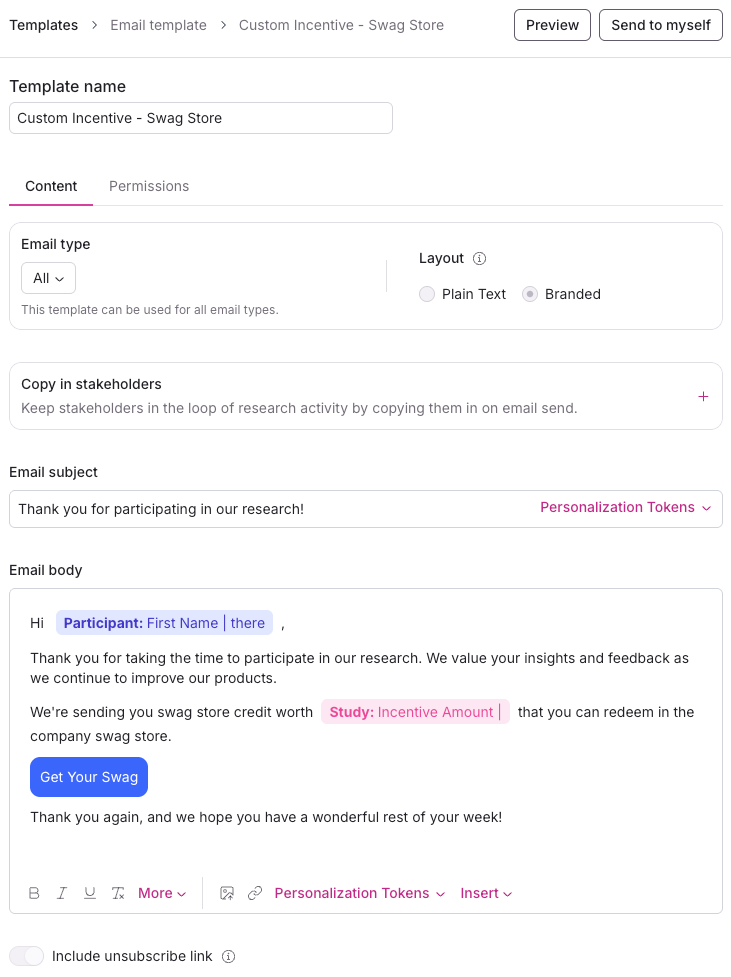The height and width of the screenshot is (977, 731).
Task: Apply bold formatting in email body toolbar
Action: pos(34,893)
